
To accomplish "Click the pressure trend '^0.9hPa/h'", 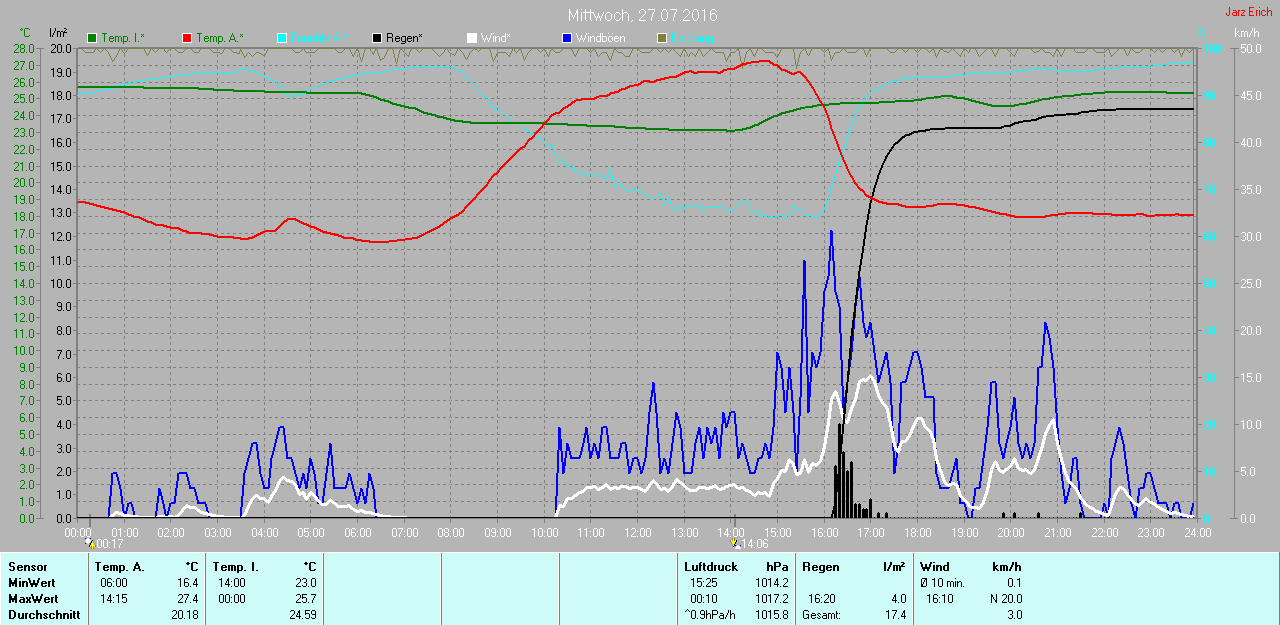I will pyautogui.click(x=709, y=615).
